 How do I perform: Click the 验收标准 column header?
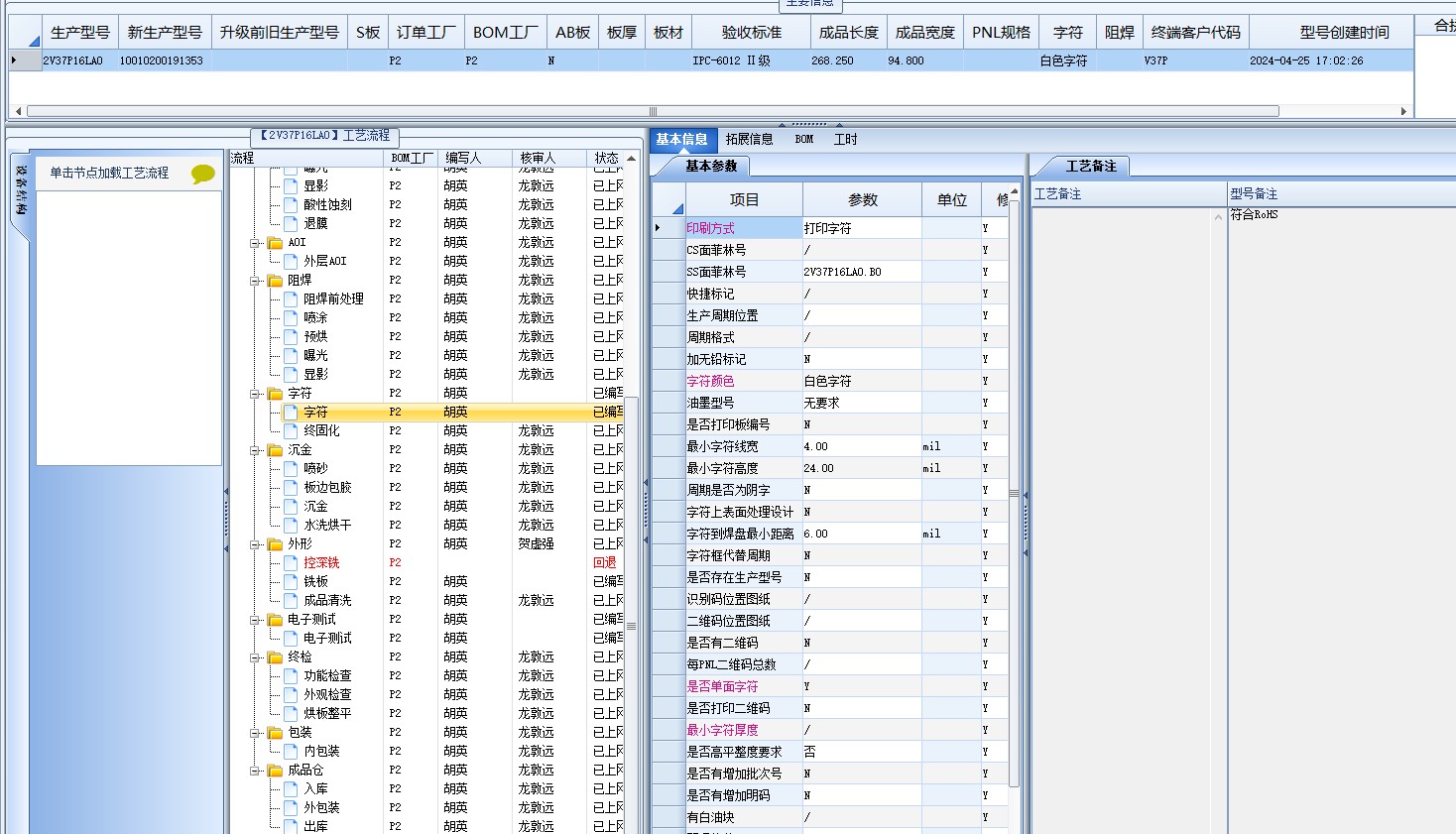point(752,33)
